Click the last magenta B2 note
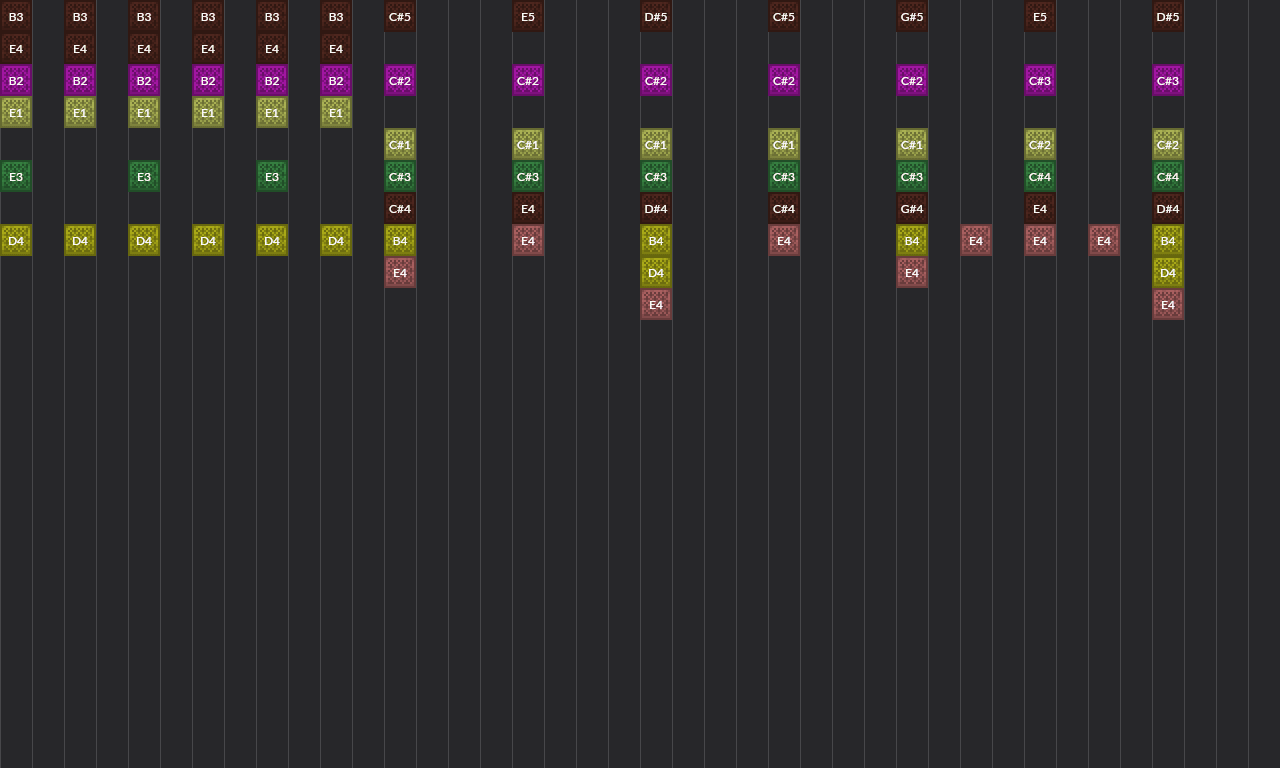 click(x=336, y=80)
